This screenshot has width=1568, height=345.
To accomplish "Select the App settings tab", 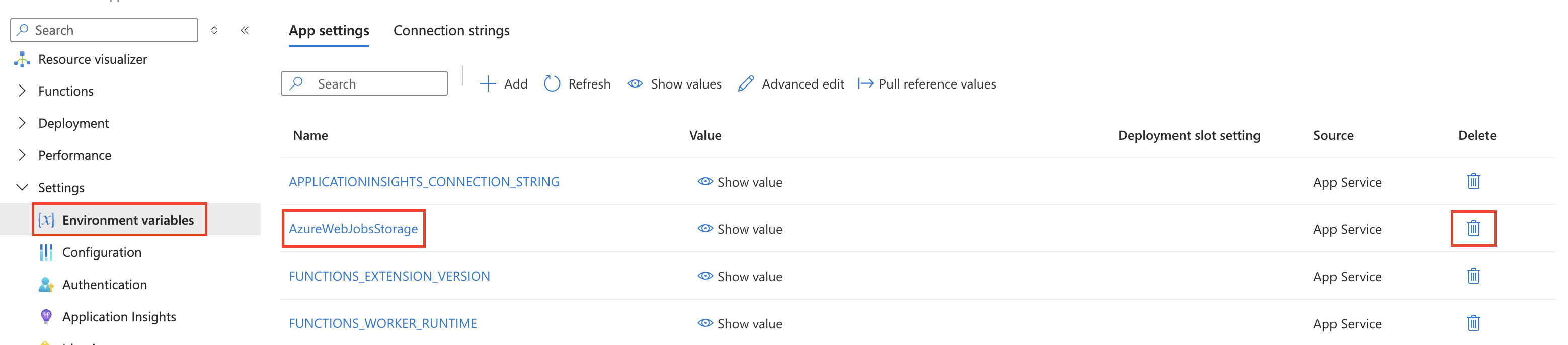I will coord(329,30).
